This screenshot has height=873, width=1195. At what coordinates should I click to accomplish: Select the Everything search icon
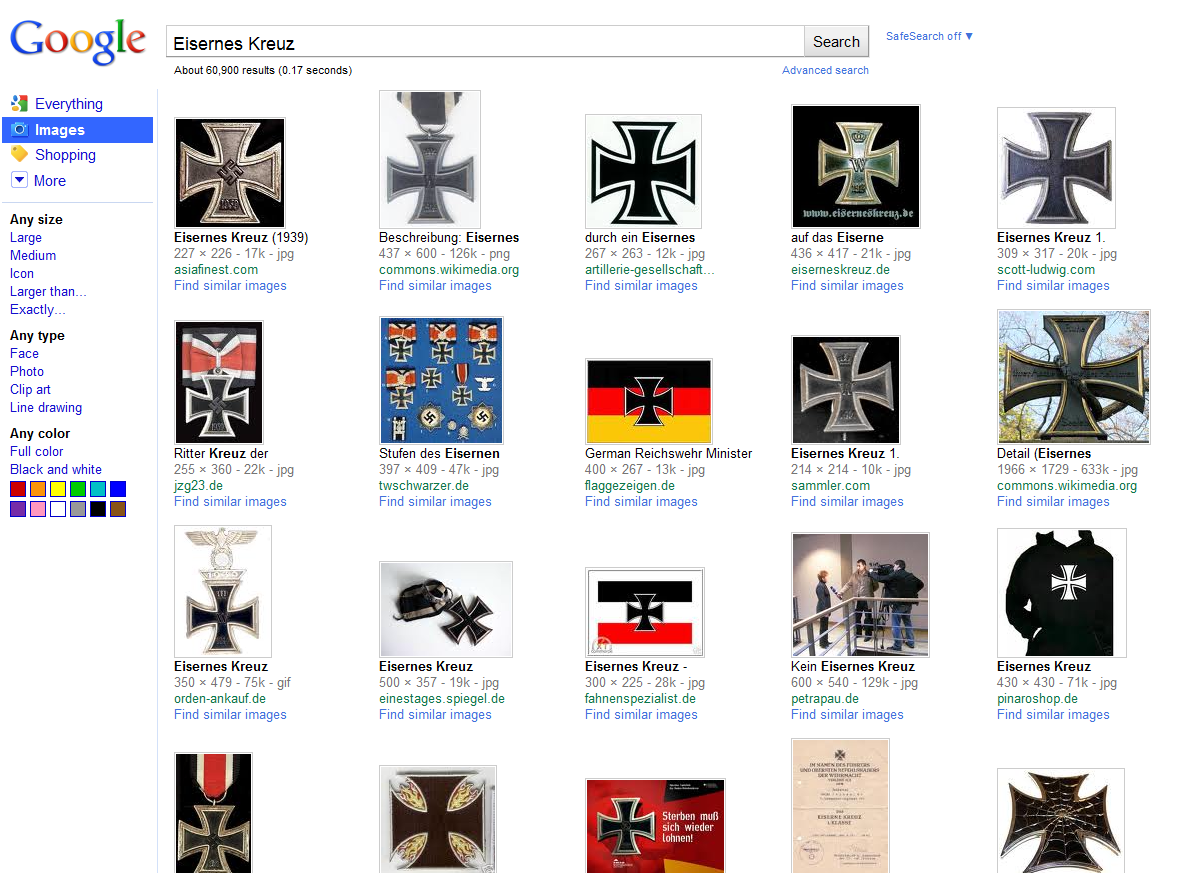click(19, 103)
